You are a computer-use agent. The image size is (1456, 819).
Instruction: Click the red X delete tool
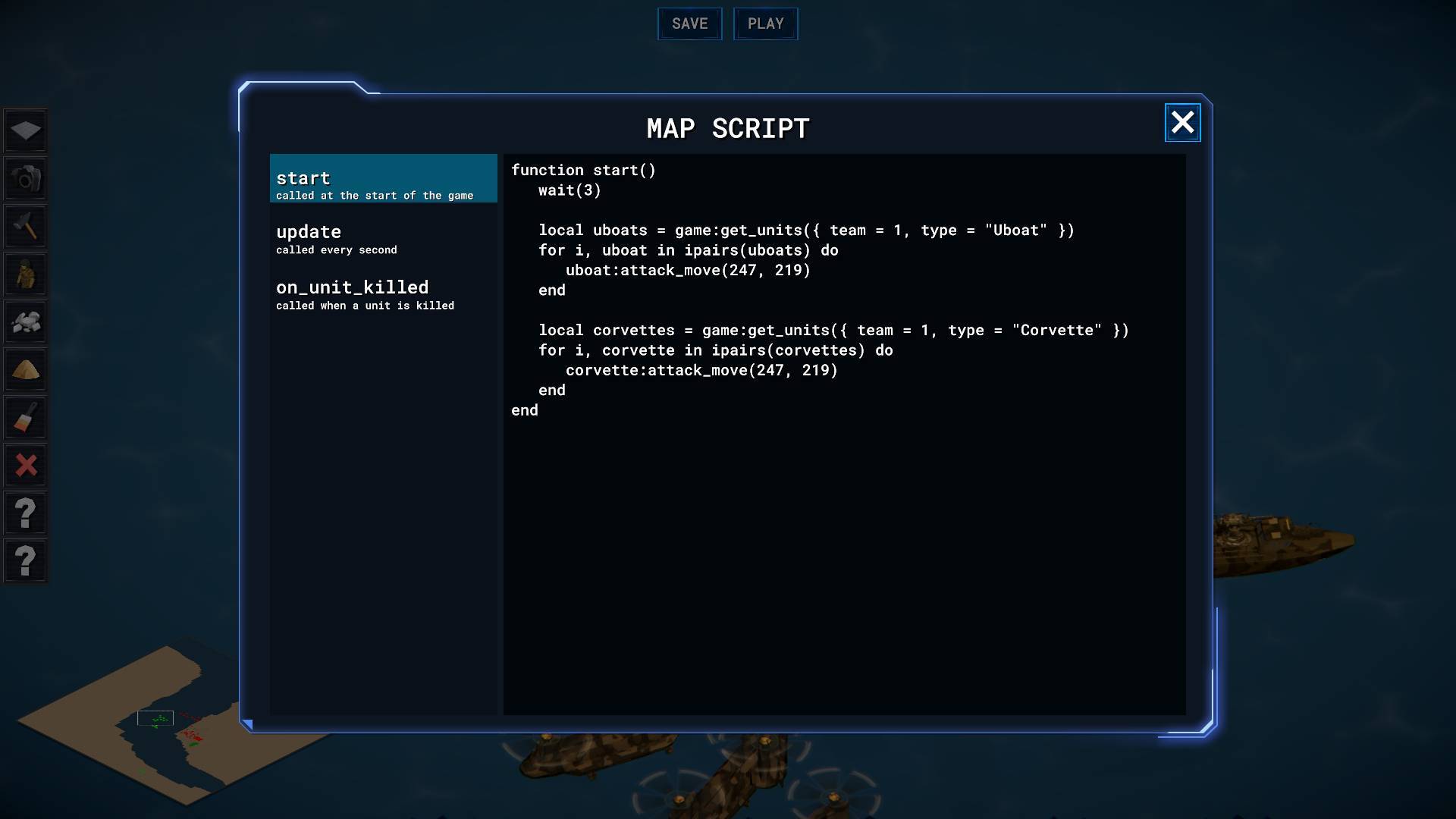pos(26,466)
